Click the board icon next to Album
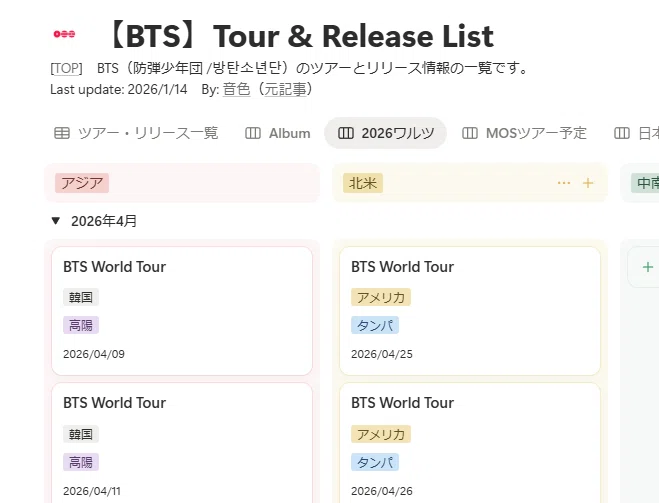This screenshot has height=503, width=659. tap(253, 133)
